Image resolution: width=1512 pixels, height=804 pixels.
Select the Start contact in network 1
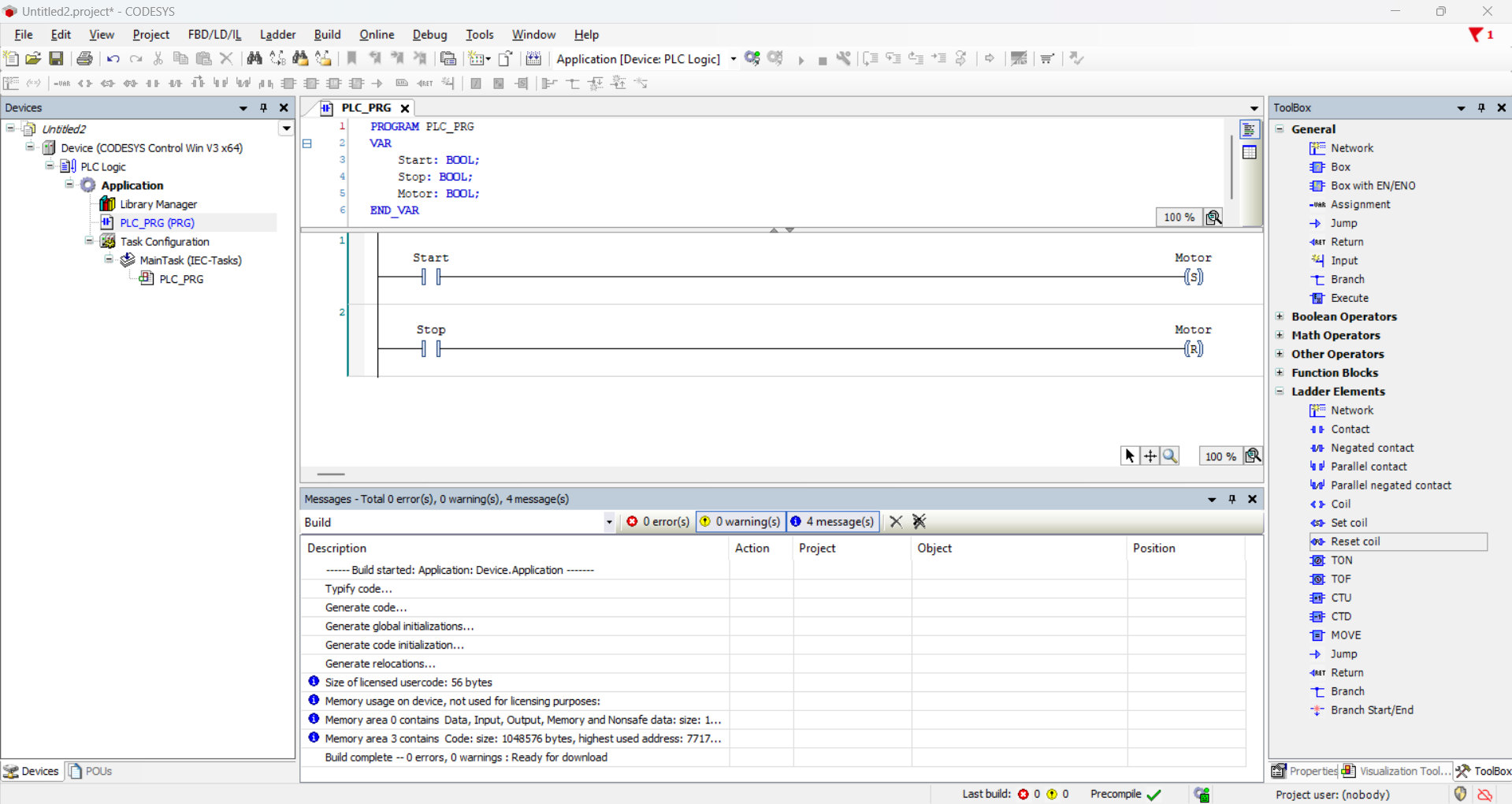430,277
